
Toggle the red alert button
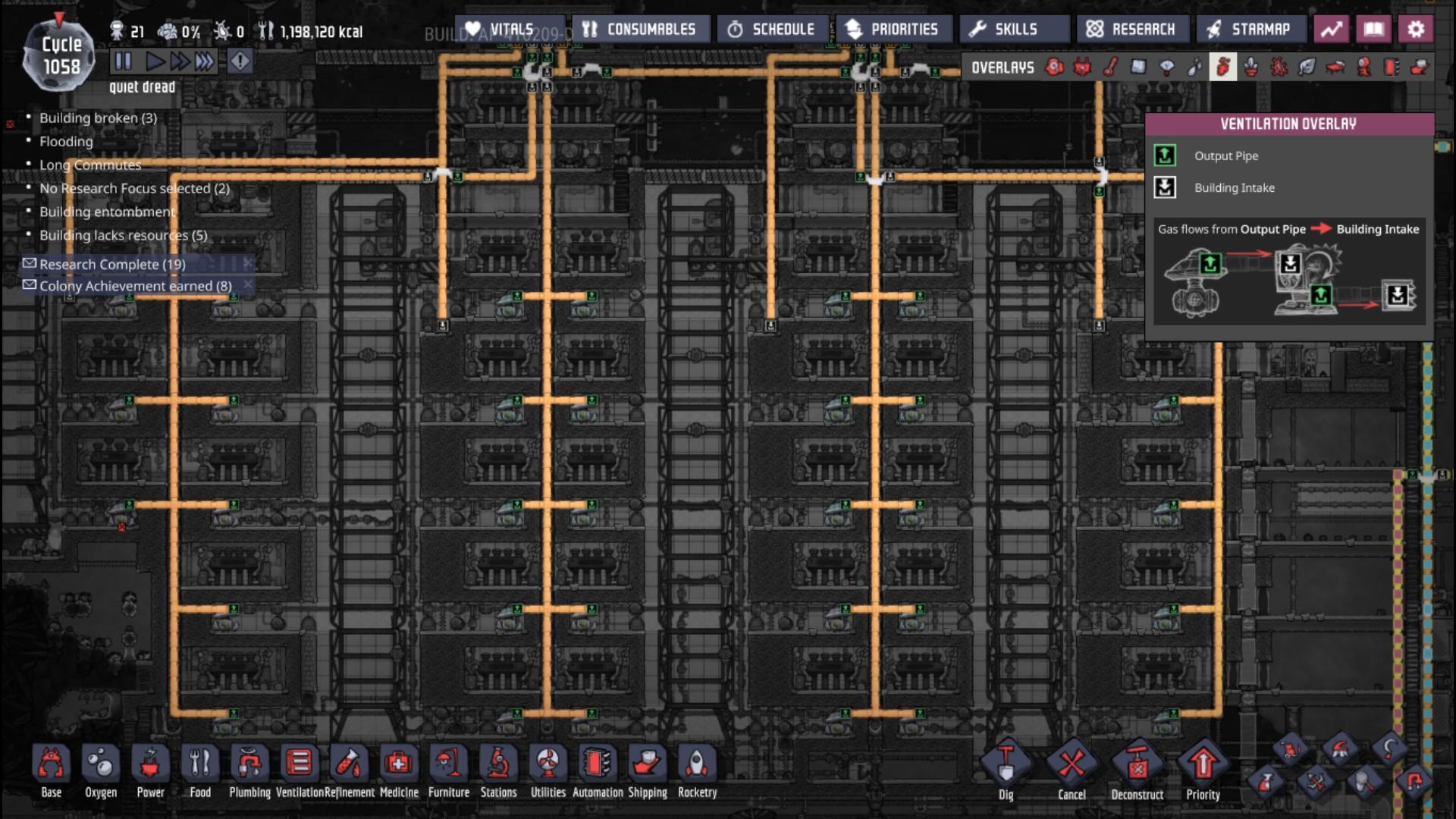[x=240, y=61]
